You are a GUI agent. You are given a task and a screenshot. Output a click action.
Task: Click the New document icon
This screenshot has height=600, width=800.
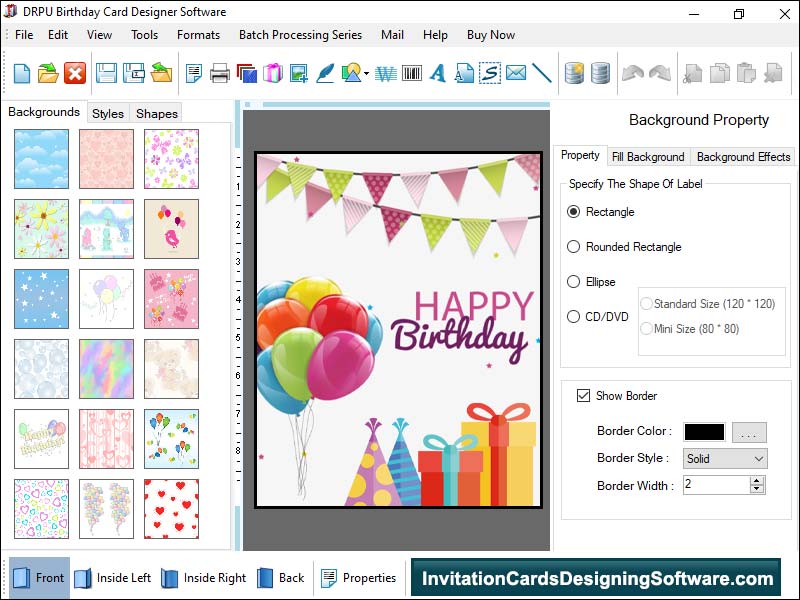21,73
